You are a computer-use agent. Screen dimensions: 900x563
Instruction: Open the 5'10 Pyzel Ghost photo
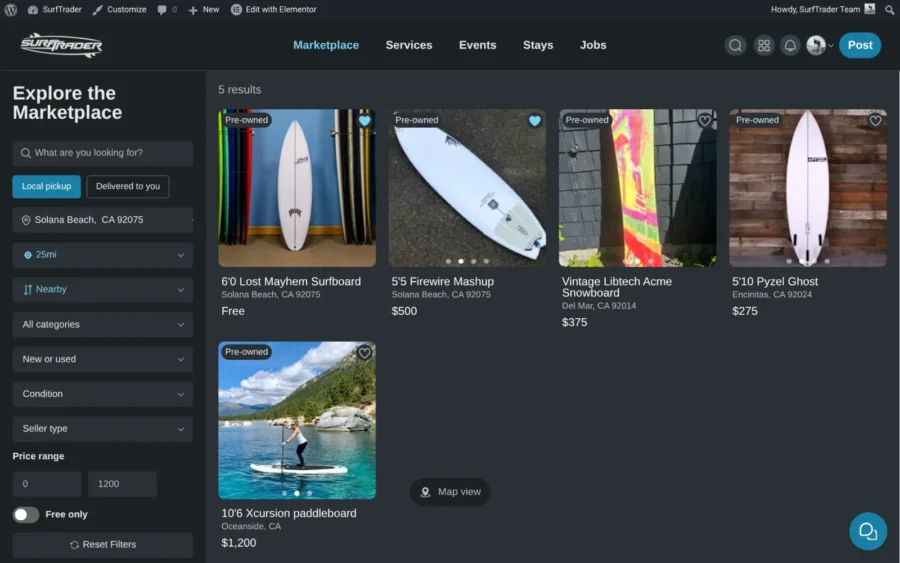[x=808, y=188]
